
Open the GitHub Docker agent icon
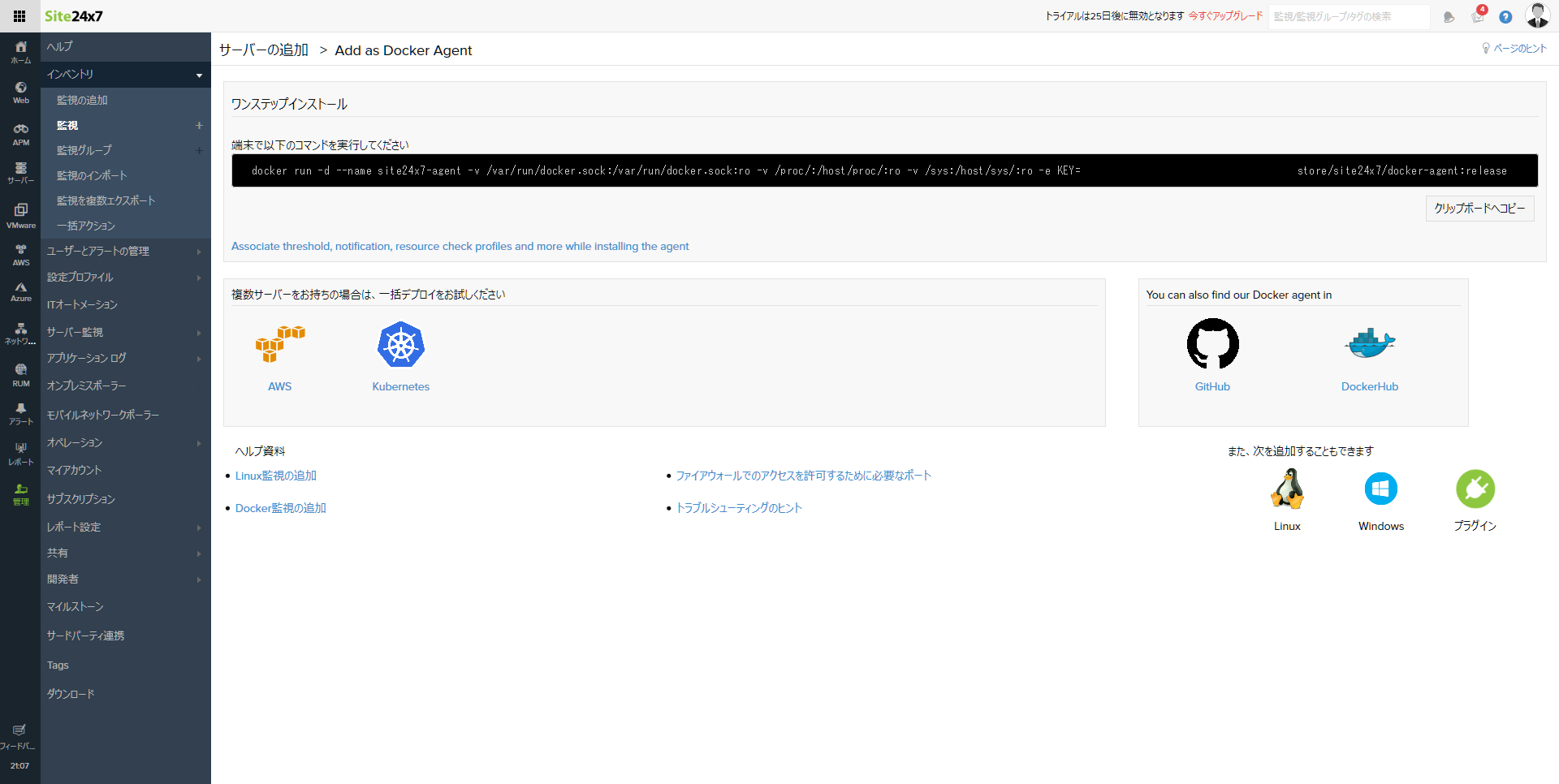tap(1212, 343)
